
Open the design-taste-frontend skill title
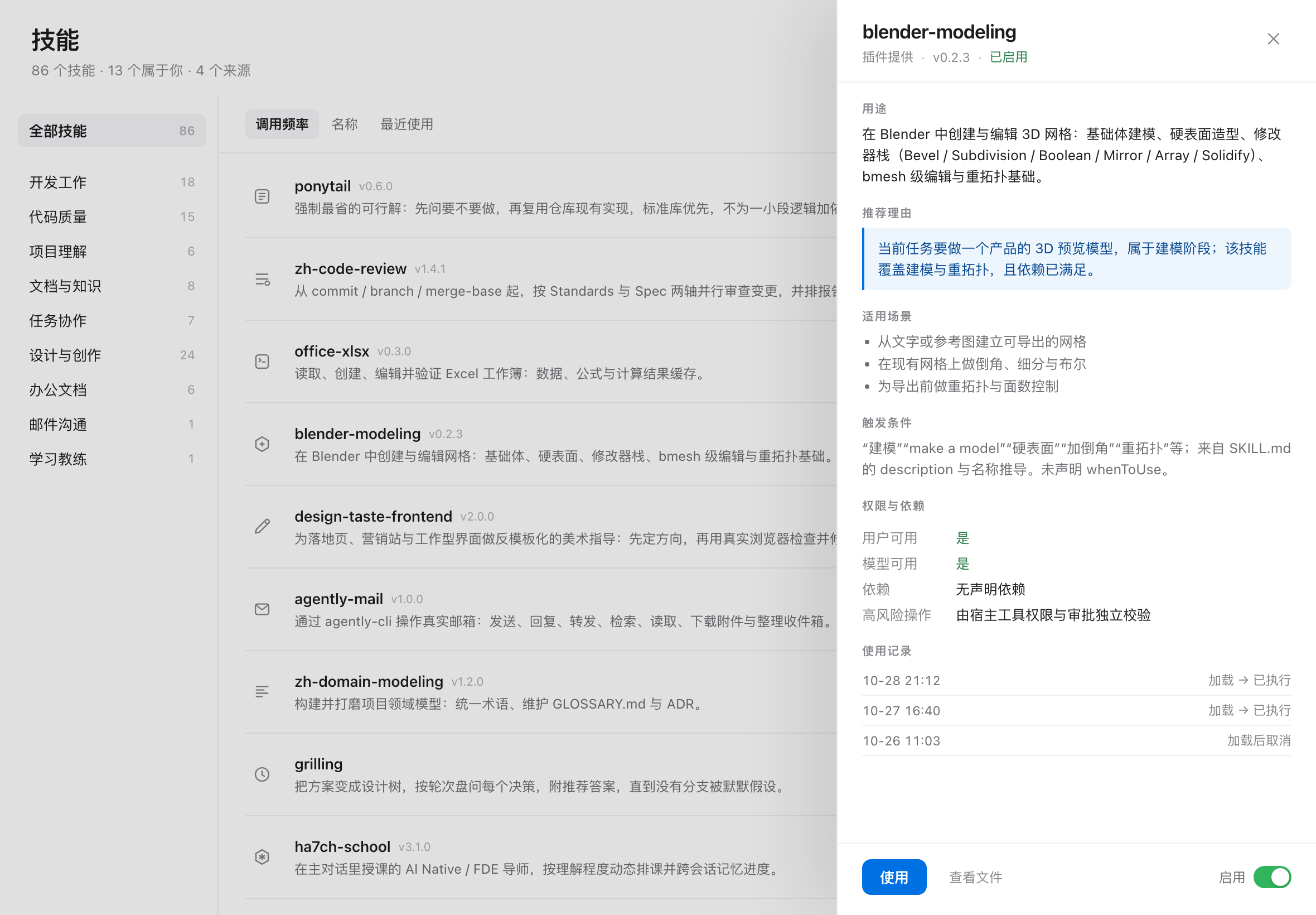tap(374, 517)
